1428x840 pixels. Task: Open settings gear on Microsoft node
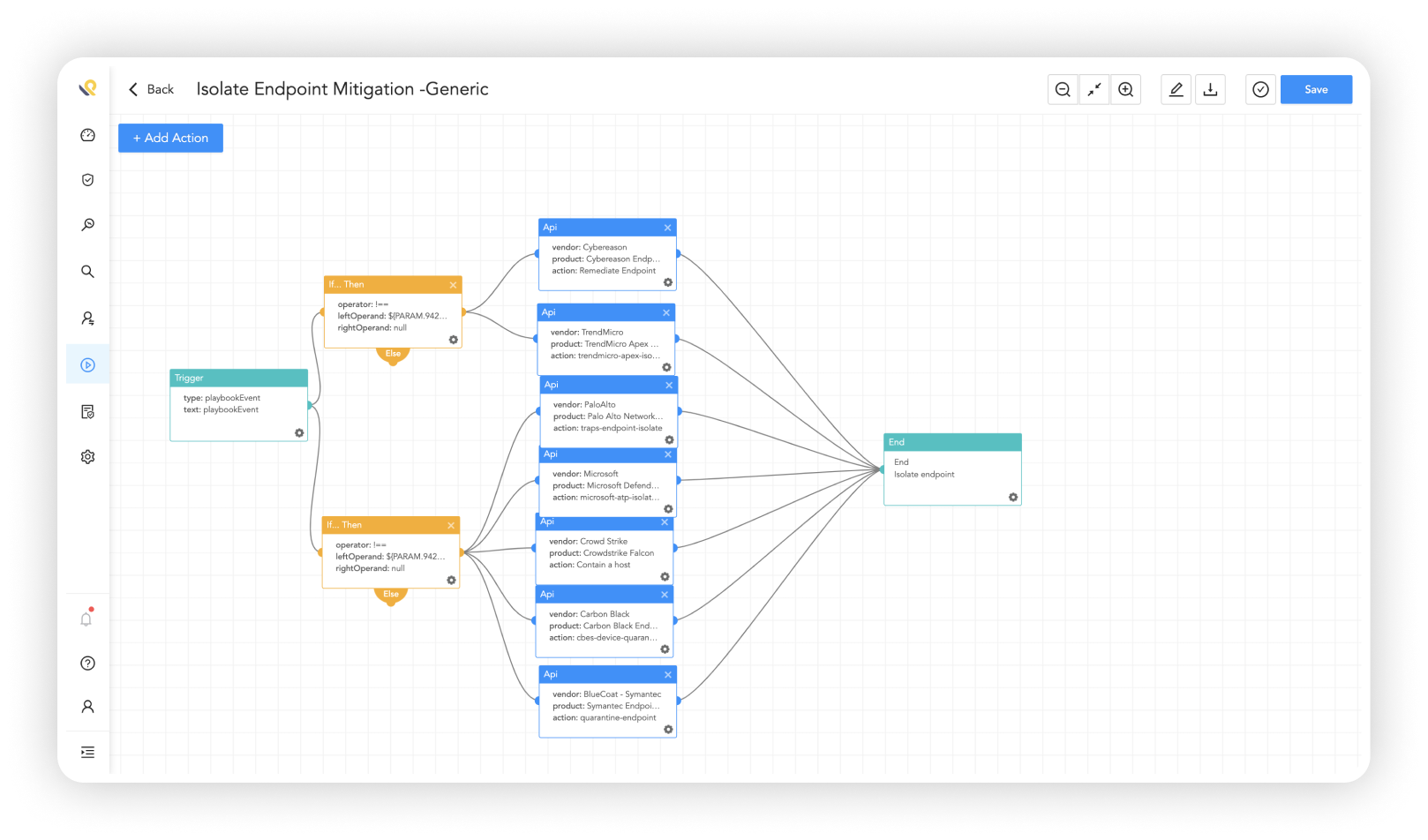[x=668, y=509]
